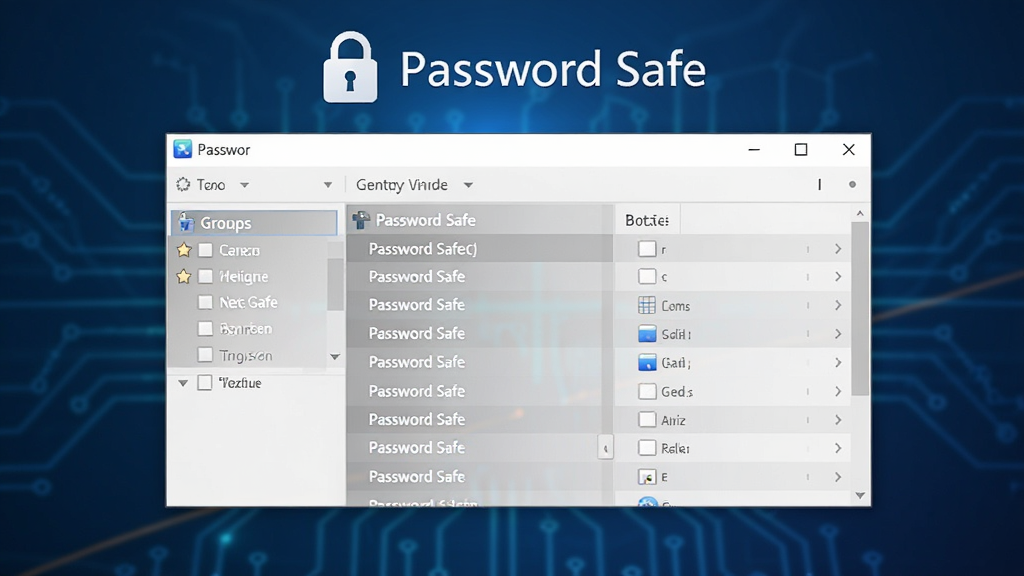Tick the Benrisen checkbox
This screenshot has width=1024, height=576.
tap(206, 328)
